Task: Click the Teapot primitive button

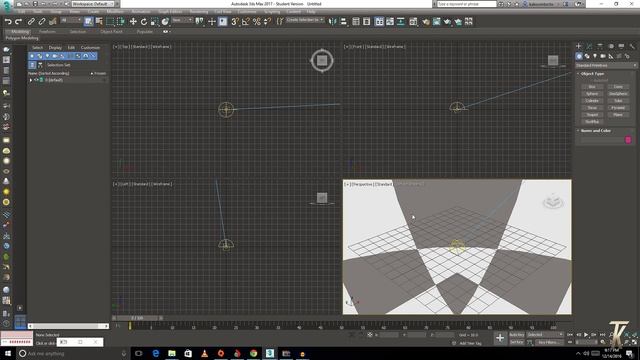Action: coord(592,115)
